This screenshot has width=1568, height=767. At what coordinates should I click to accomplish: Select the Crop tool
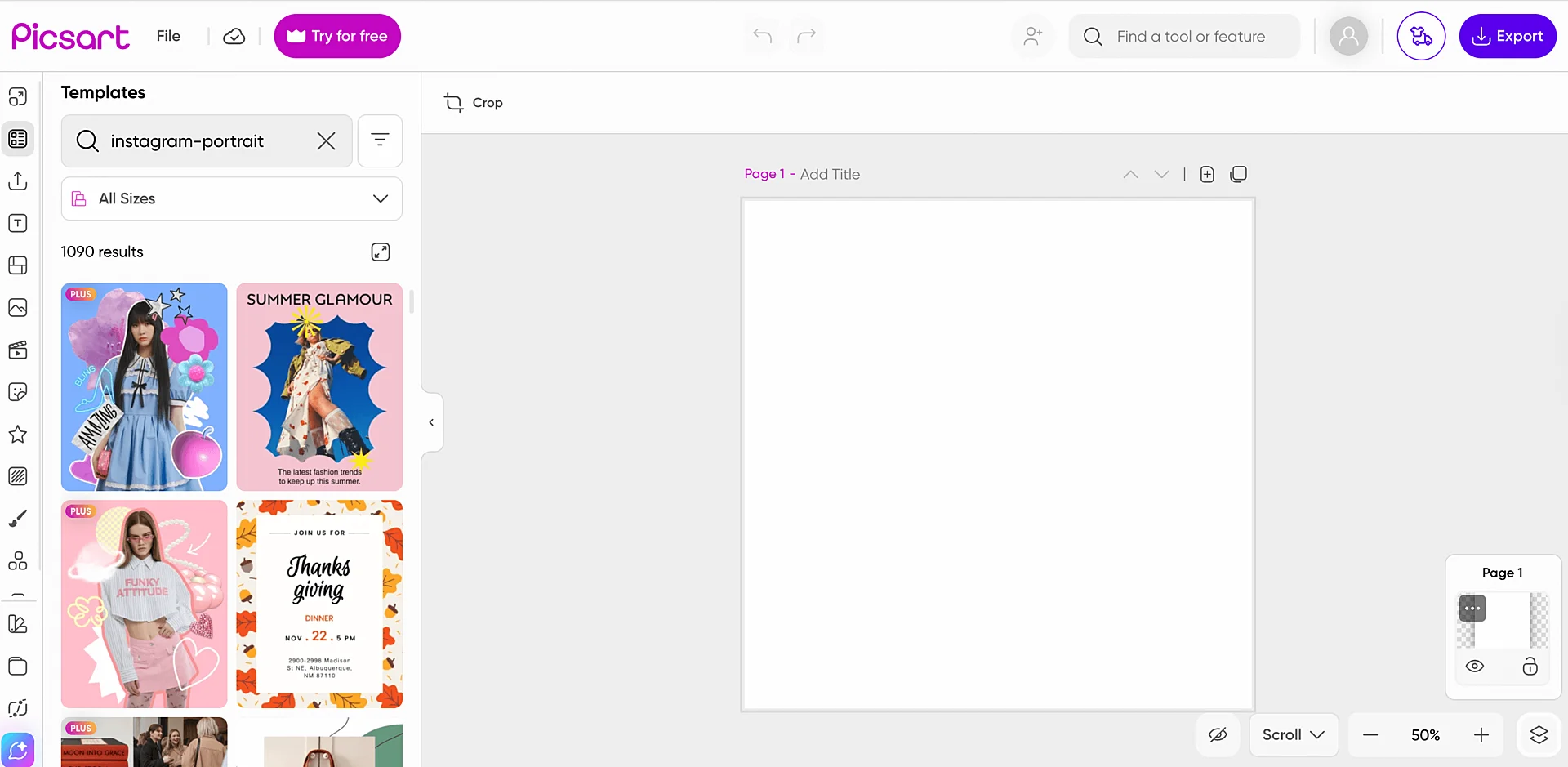click(x=474, y=103)
